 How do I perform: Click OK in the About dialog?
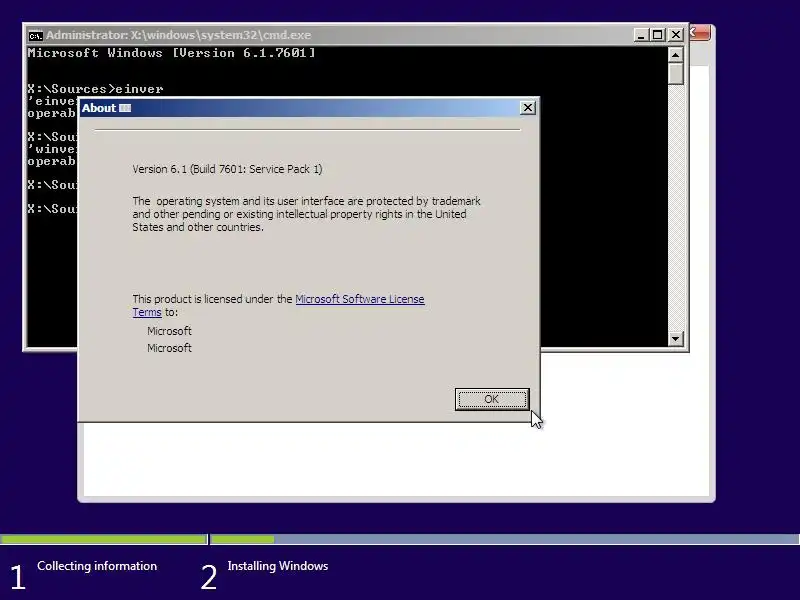(492, 399)
